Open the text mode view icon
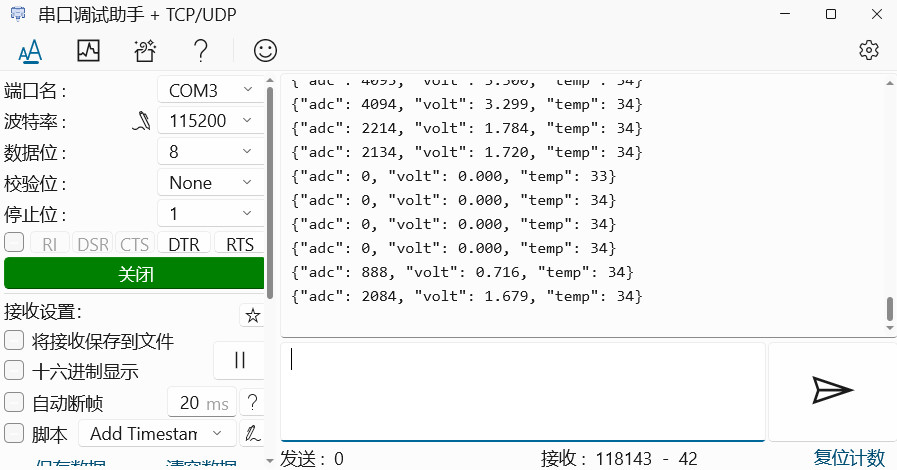The image size is (897, 470). (30, 51)
